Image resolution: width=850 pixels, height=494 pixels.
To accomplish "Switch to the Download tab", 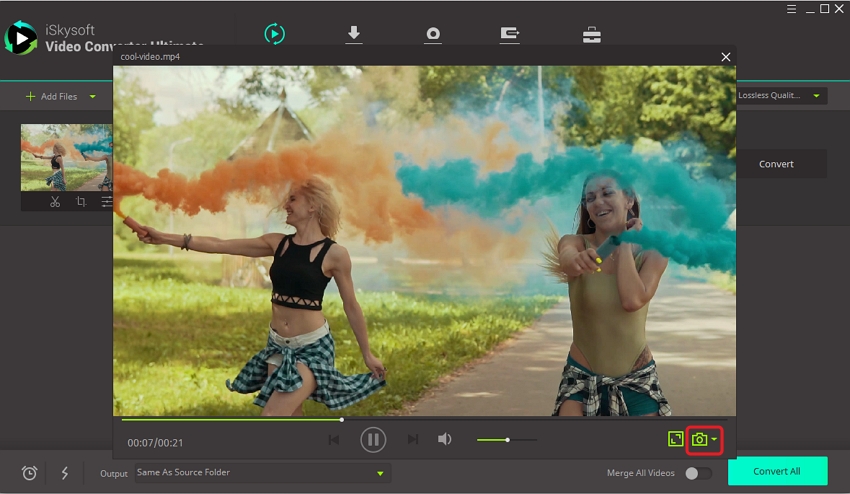I will click(353, 34).
